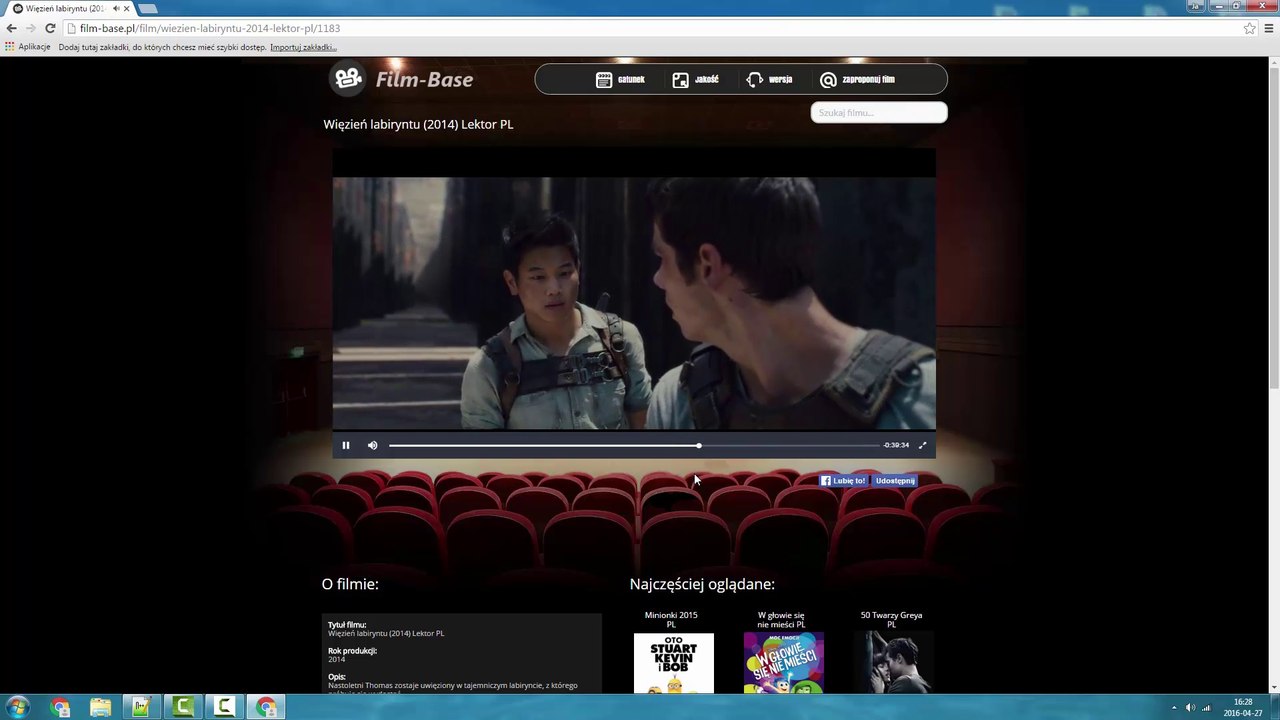Open the second Camtasia taskbar icon
Screen dimensions: 1280x720
(x=224, y=708)
